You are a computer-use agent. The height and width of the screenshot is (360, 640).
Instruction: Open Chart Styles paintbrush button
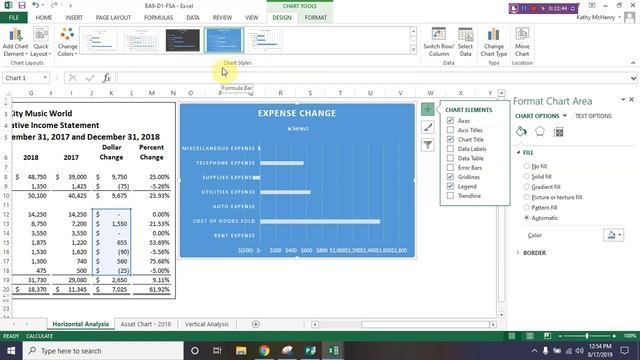[427, 127]
